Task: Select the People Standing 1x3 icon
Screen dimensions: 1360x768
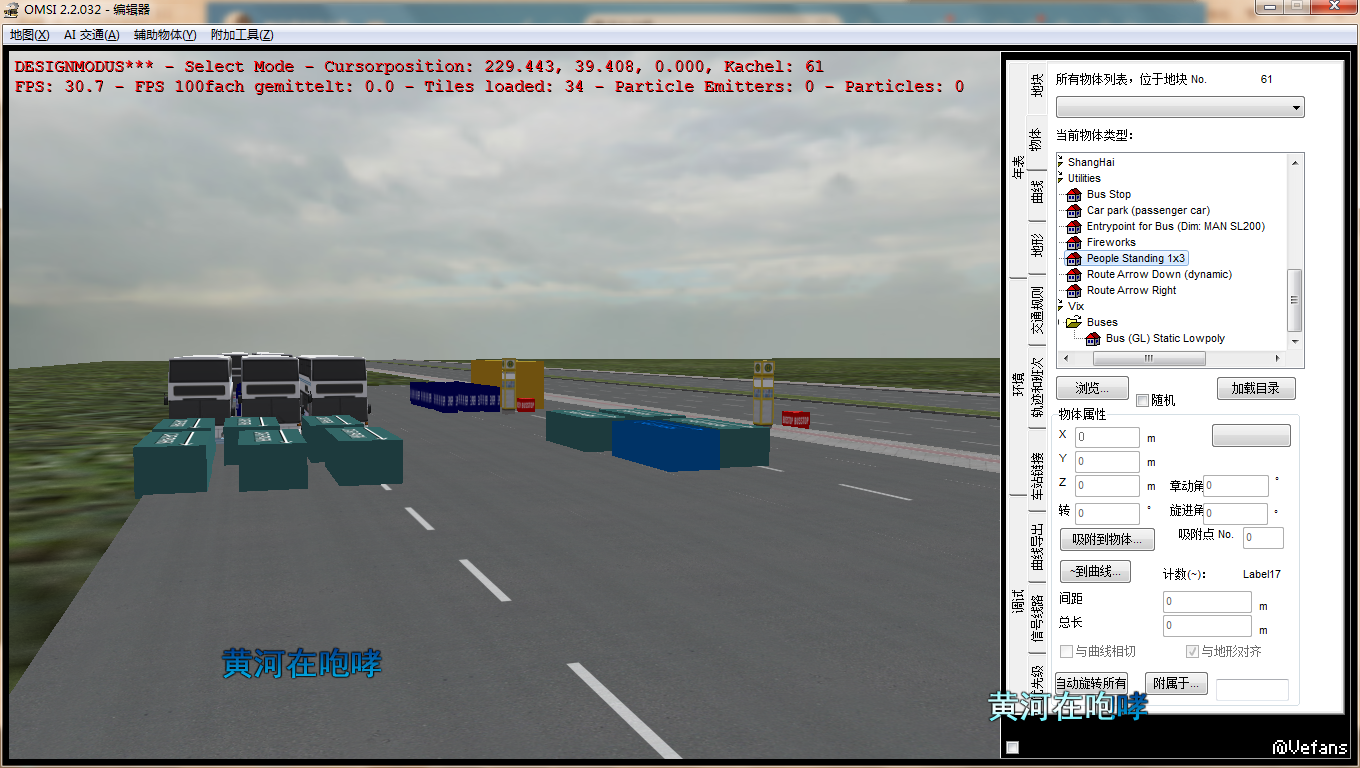Action: coord(1074,258)
